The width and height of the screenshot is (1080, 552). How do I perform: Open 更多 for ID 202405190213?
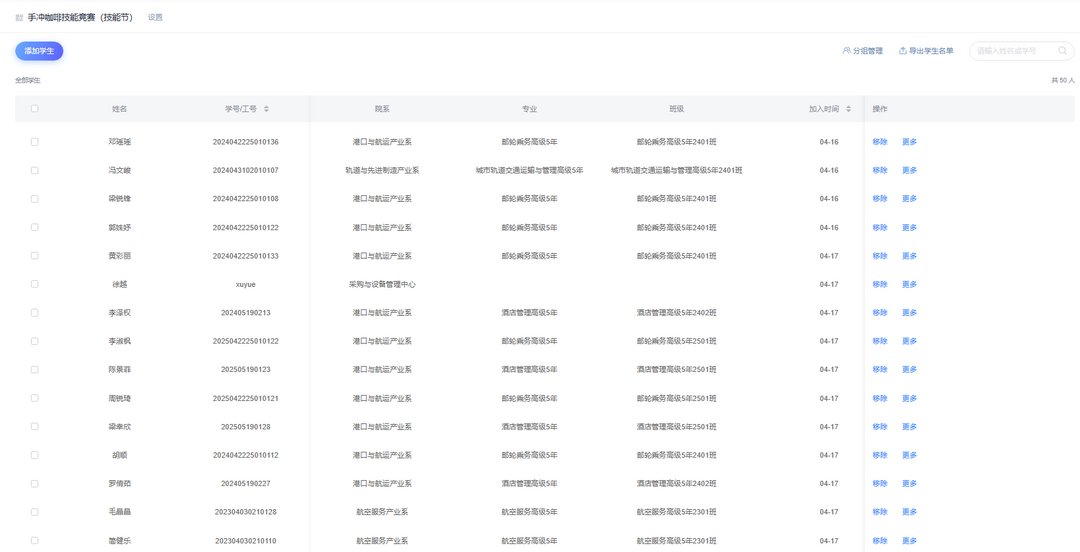[909, 313]
